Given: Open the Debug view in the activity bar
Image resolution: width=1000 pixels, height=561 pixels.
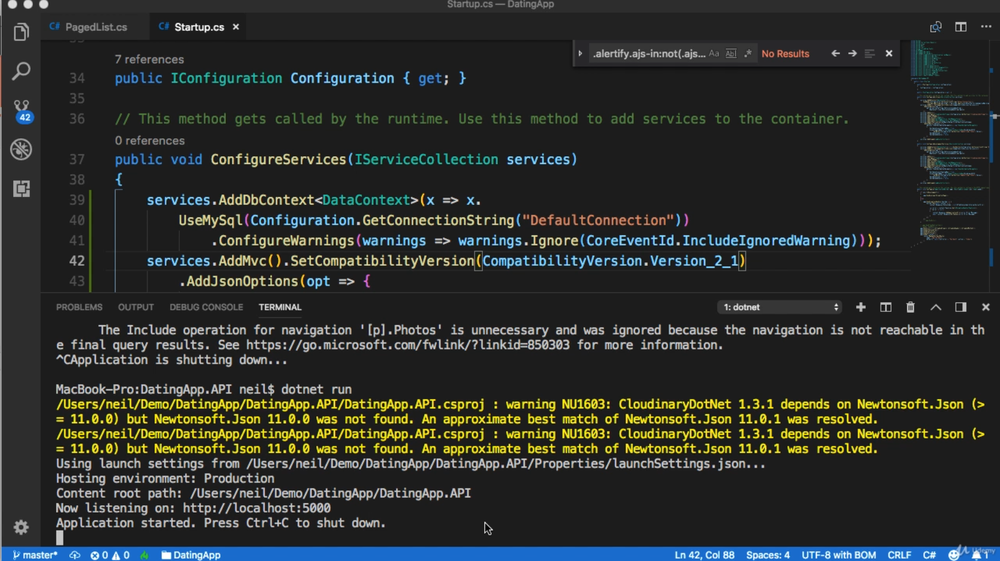Looking at the screenshot, I should pyautogui.click(x=21, y=149).
